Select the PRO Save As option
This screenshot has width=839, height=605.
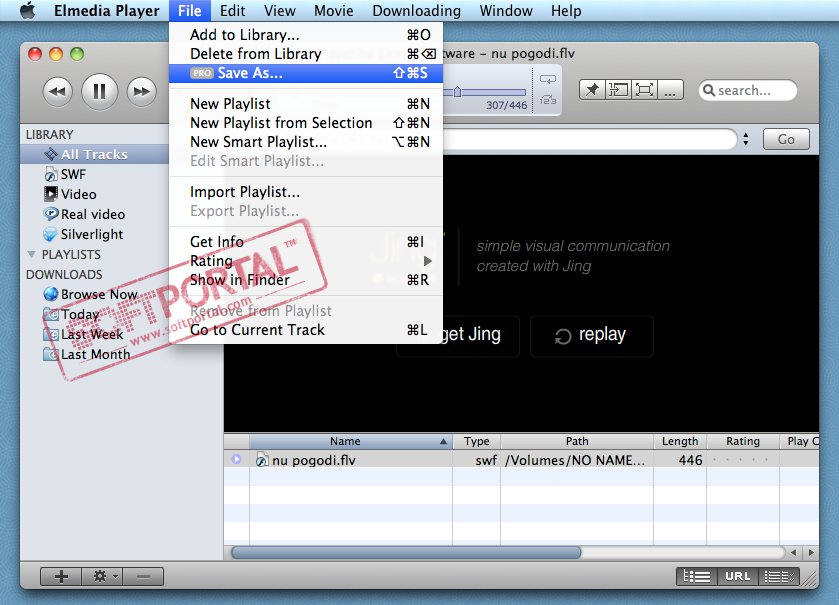306,73
